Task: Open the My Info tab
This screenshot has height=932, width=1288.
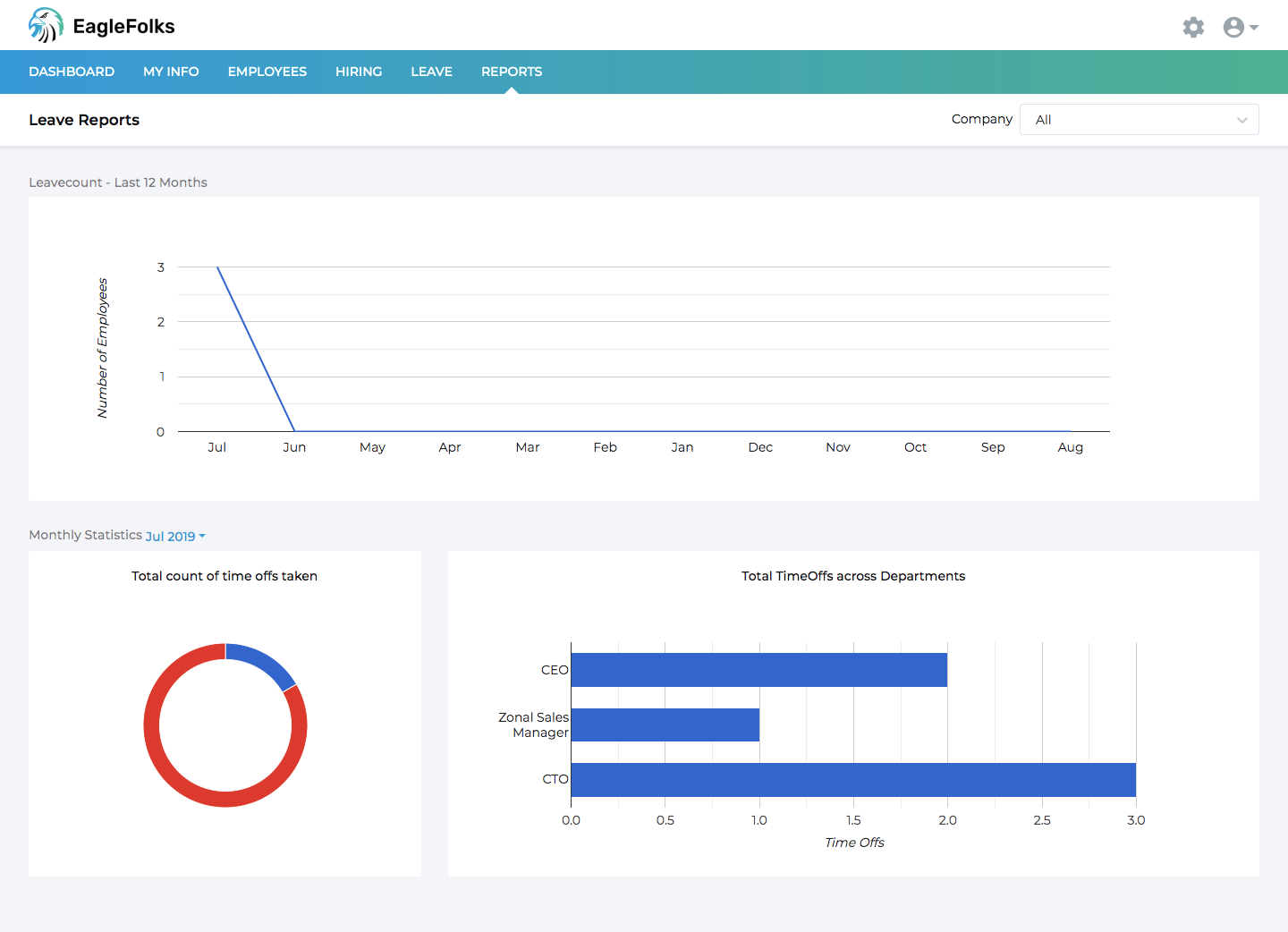Action: (x=171, y=72)
